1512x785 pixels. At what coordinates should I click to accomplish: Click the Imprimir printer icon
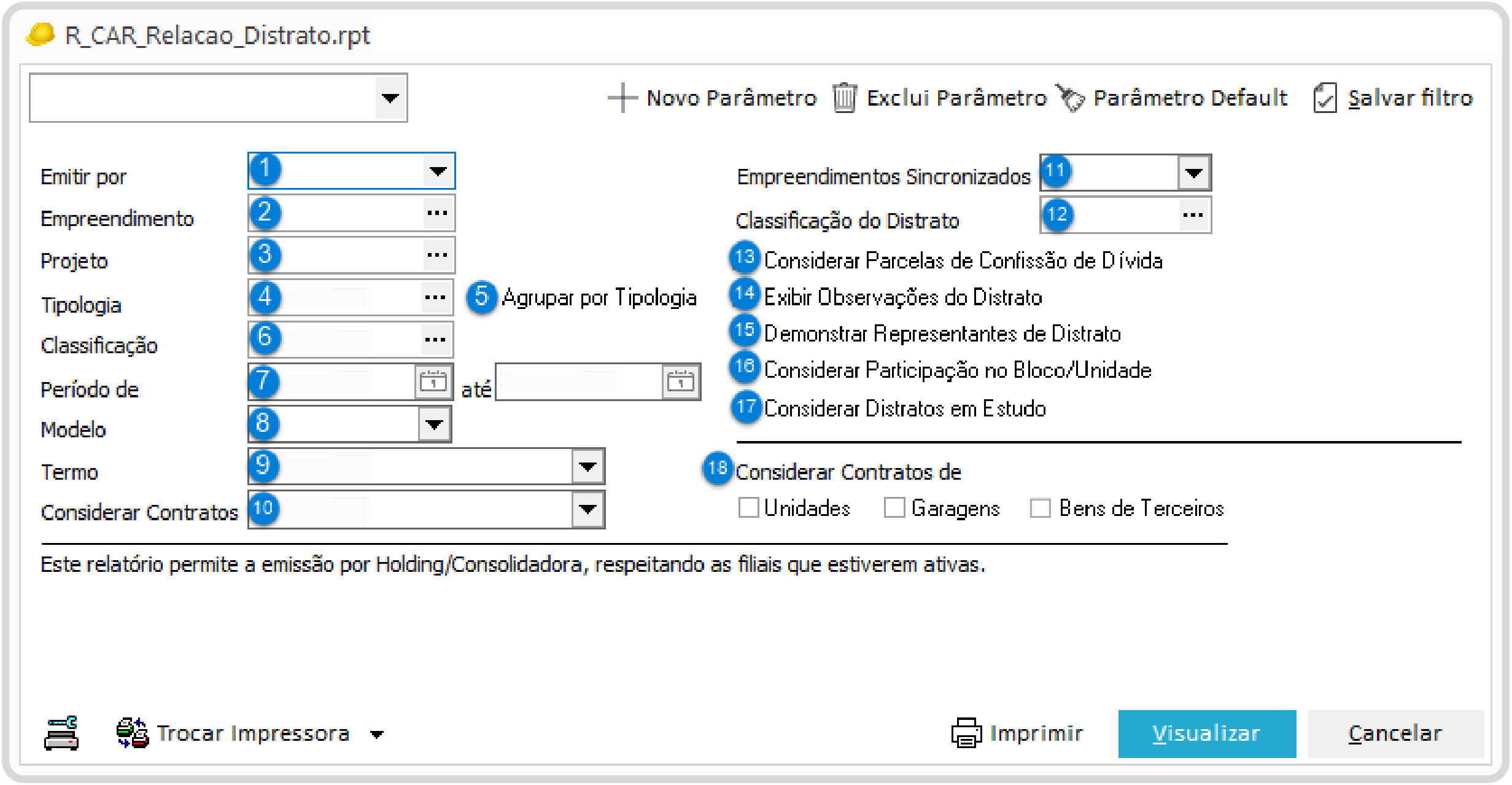pyautogui.click(x=966, y=733)
